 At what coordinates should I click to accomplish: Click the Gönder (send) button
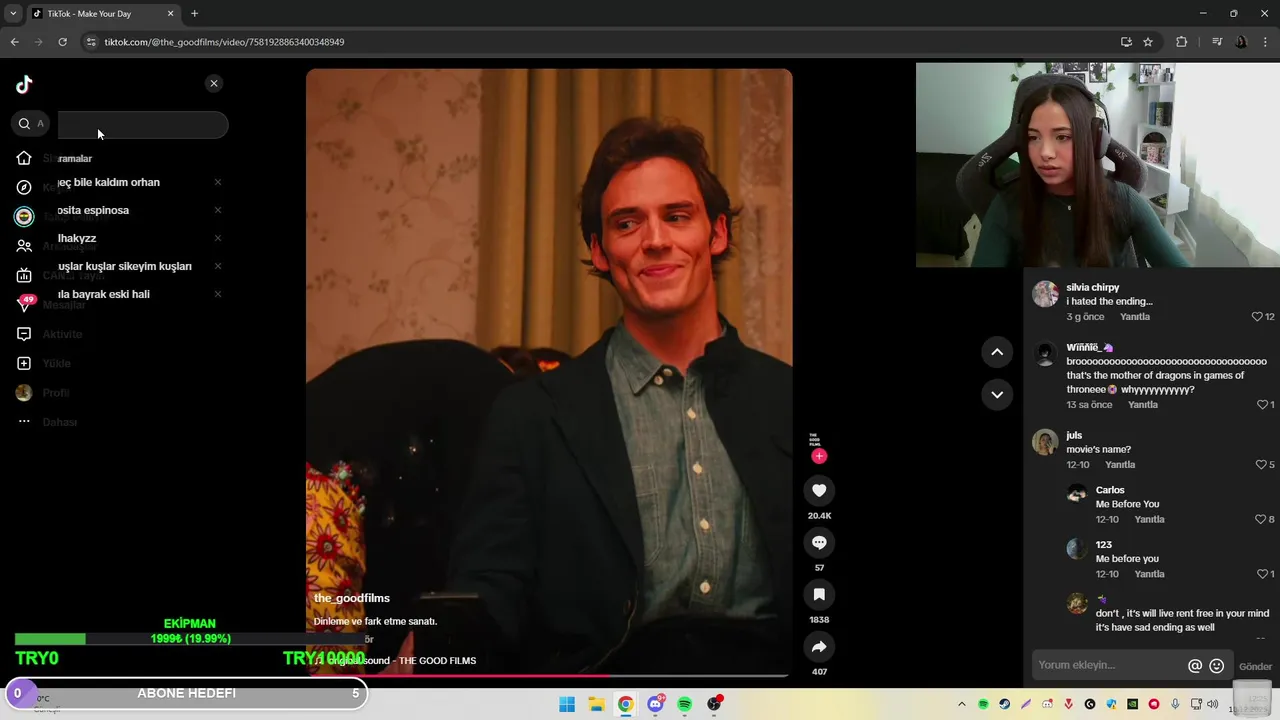click(x=1255, y=667)
